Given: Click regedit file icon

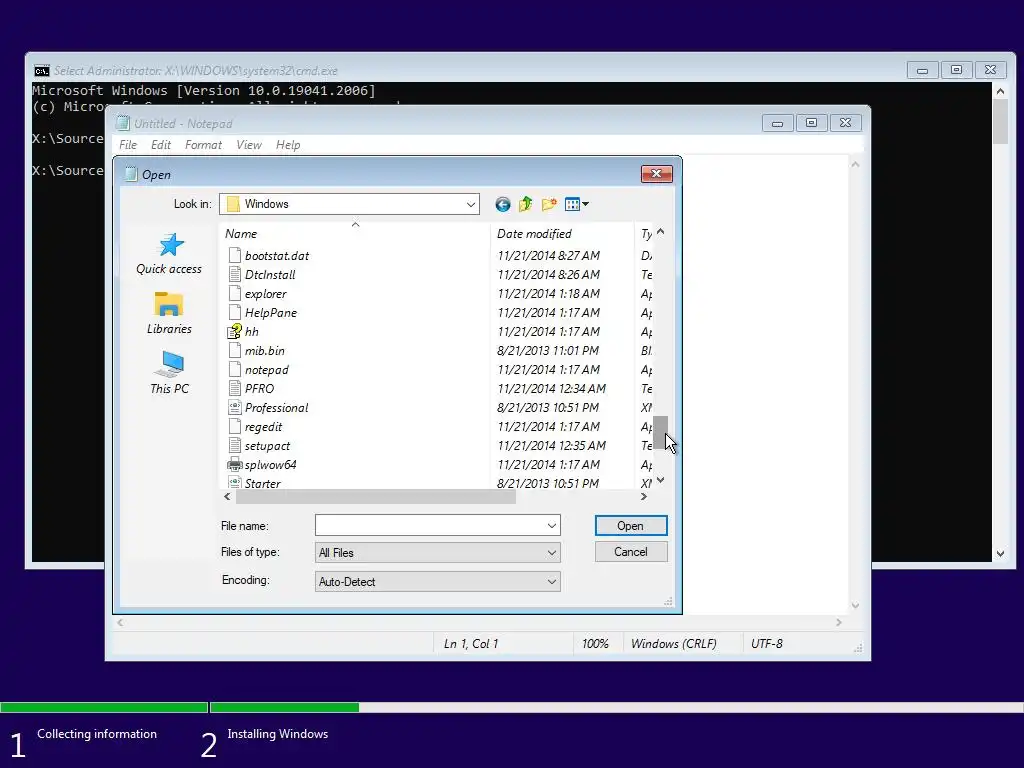Looking at the screenshot, I should tap(235, 426).
